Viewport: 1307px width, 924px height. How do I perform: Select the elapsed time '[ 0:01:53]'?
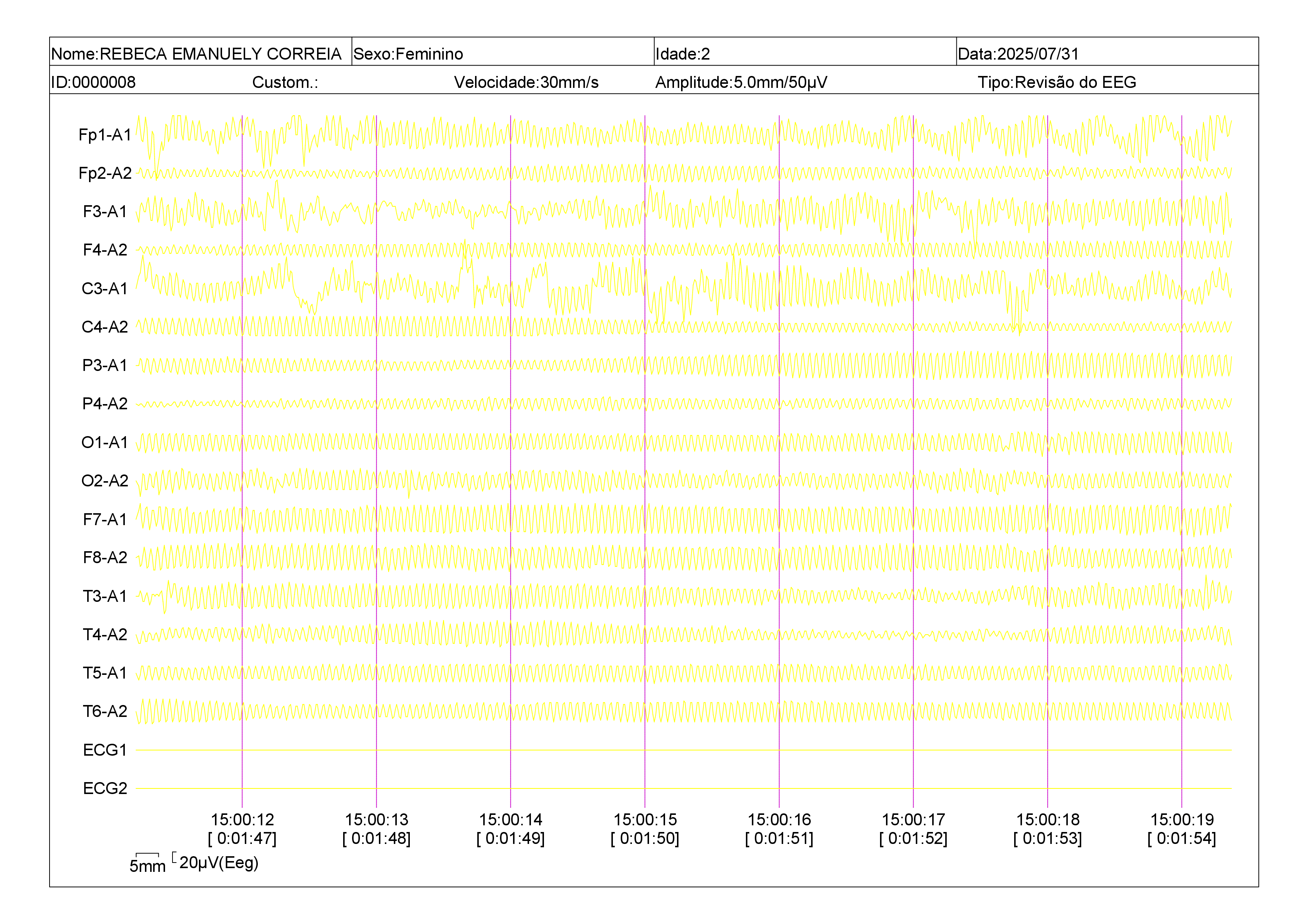1048,839
